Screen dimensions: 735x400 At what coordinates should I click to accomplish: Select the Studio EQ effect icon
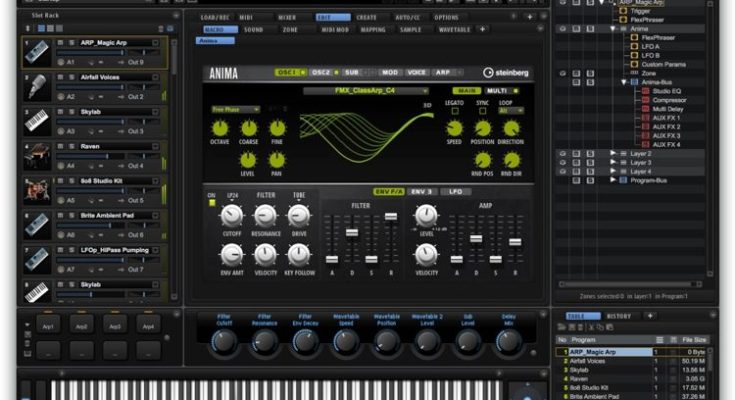coord(647,91)
